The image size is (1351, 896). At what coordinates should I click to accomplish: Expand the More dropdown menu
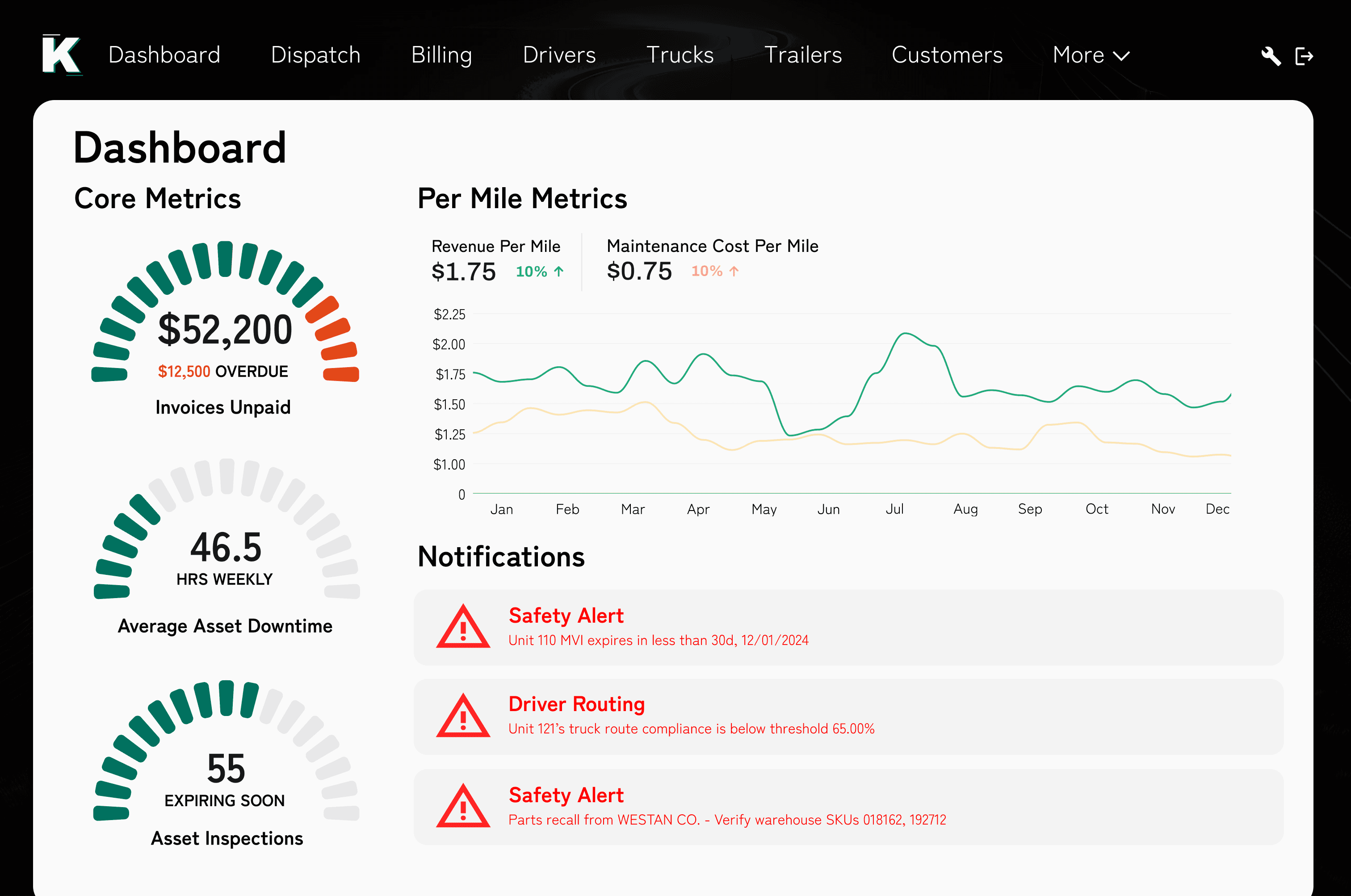coord(1089,54)
